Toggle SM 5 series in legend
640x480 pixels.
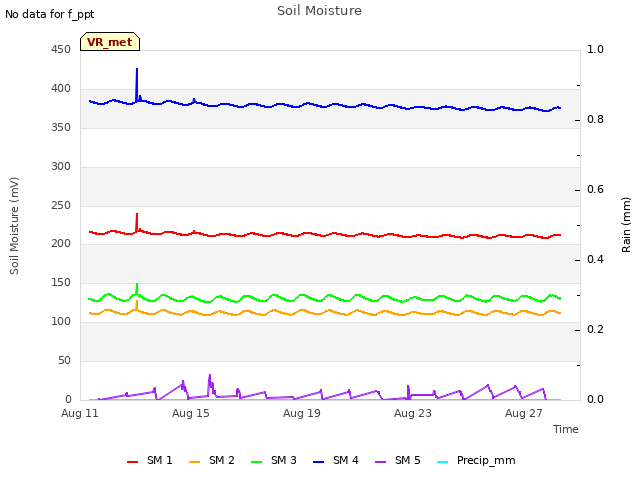[x=398, y=461]
